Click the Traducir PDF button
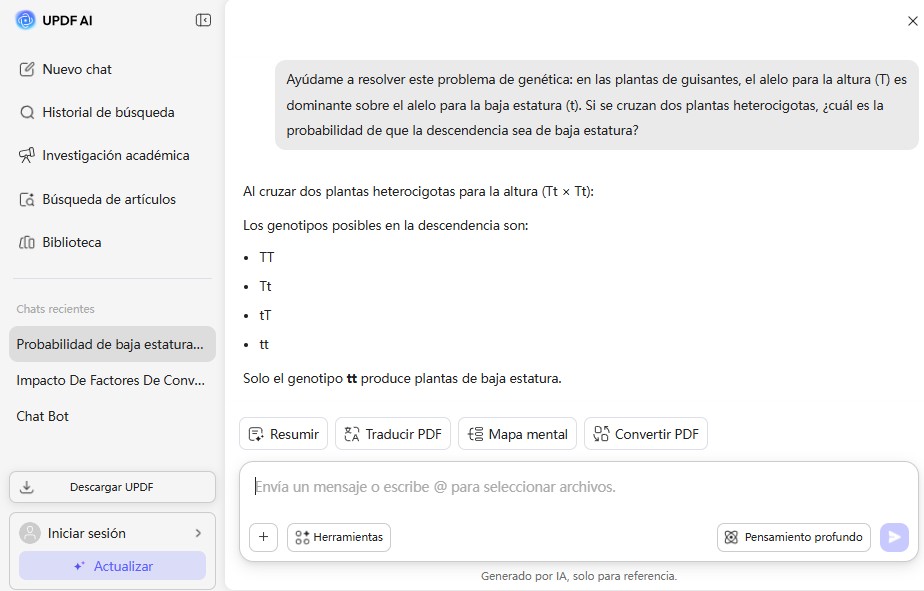 coord(393,433)
